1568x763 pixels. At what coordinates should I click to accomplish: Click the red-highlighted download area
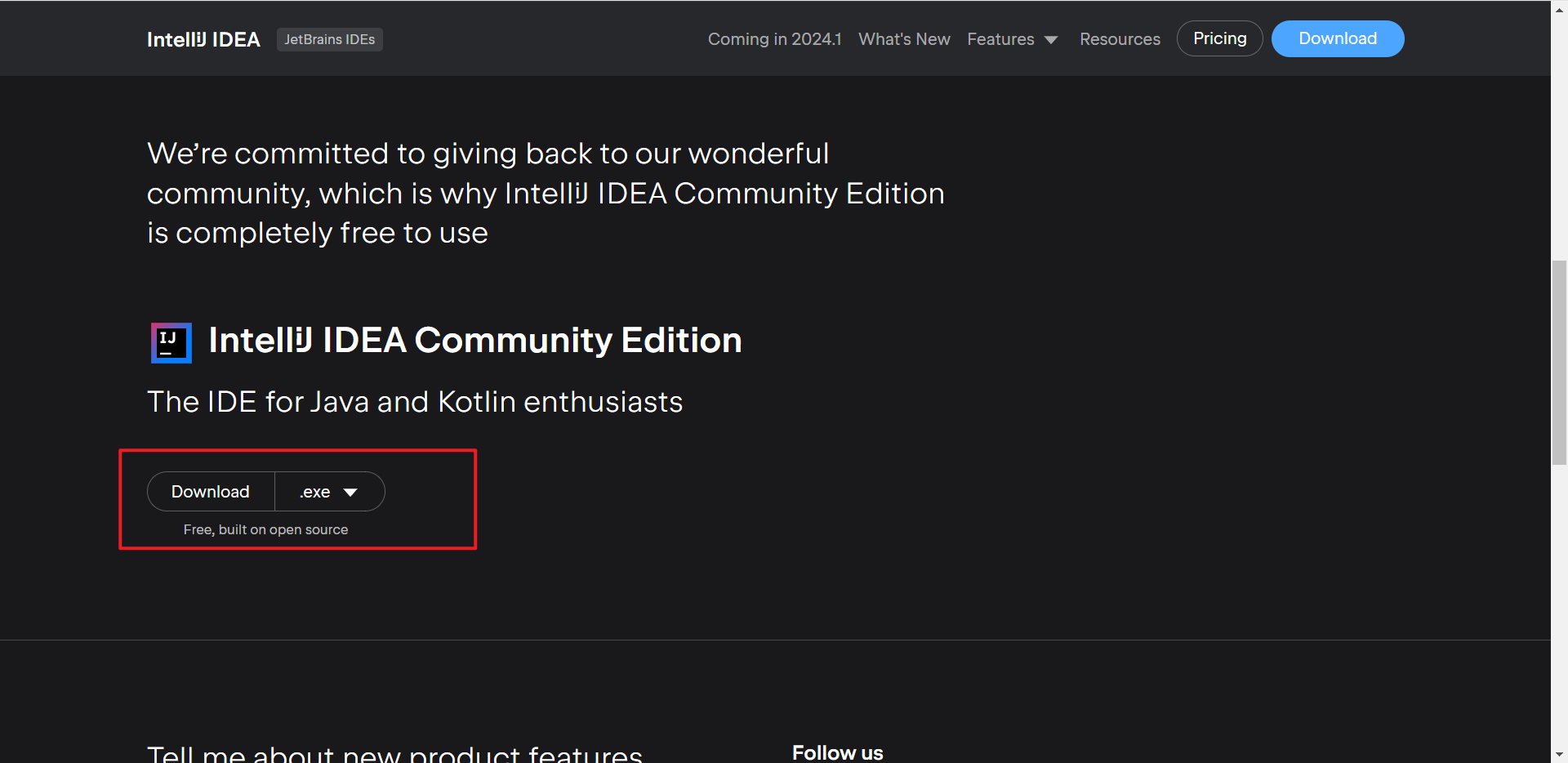298,499
